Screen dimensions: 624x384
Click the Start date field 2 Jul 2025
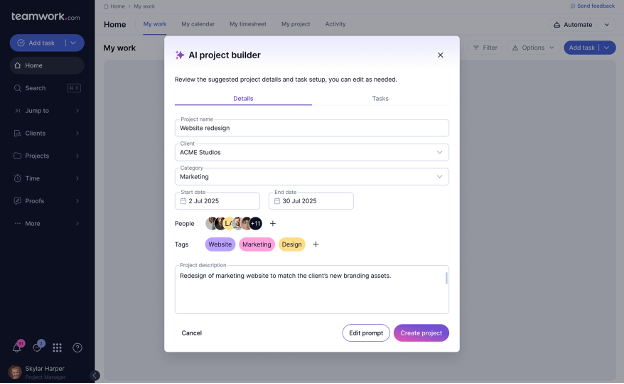pyautogui.click(x=217, y=201)
